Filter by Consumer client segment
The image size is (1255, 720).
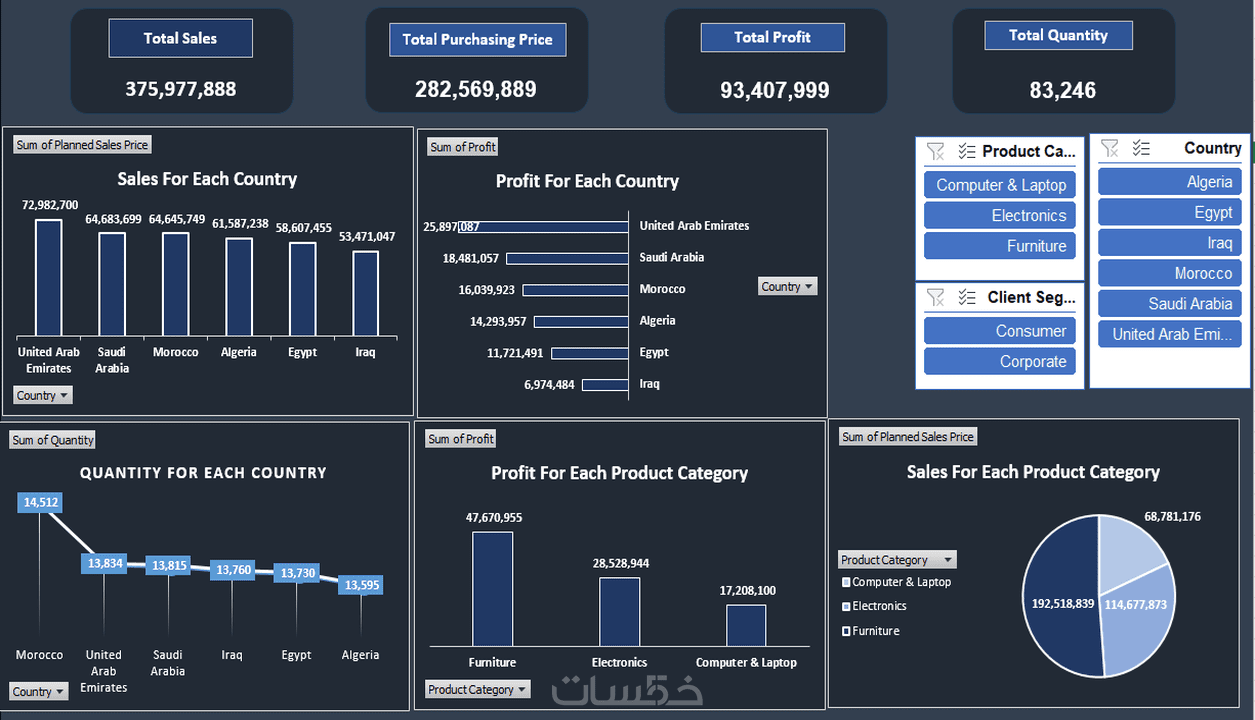[1000, 331]
